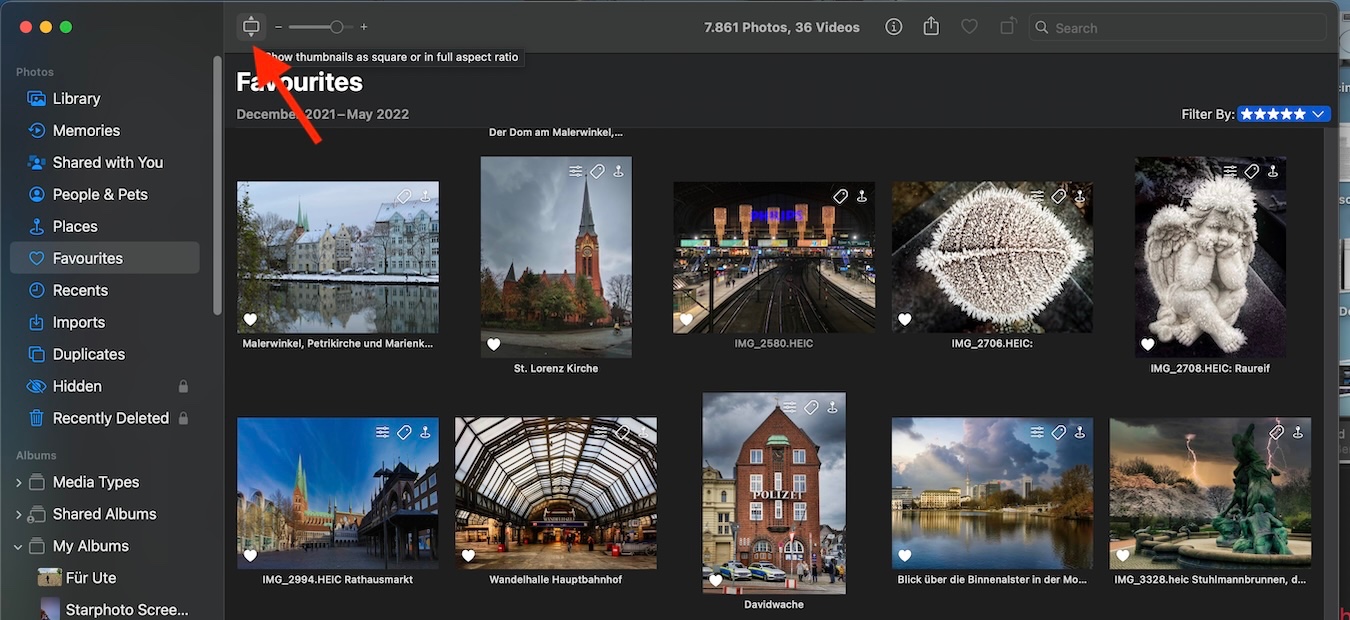Open the Filter By star rating dropdown
The height and width of the screenshot is (620, 1350).
pos(1284,114)
